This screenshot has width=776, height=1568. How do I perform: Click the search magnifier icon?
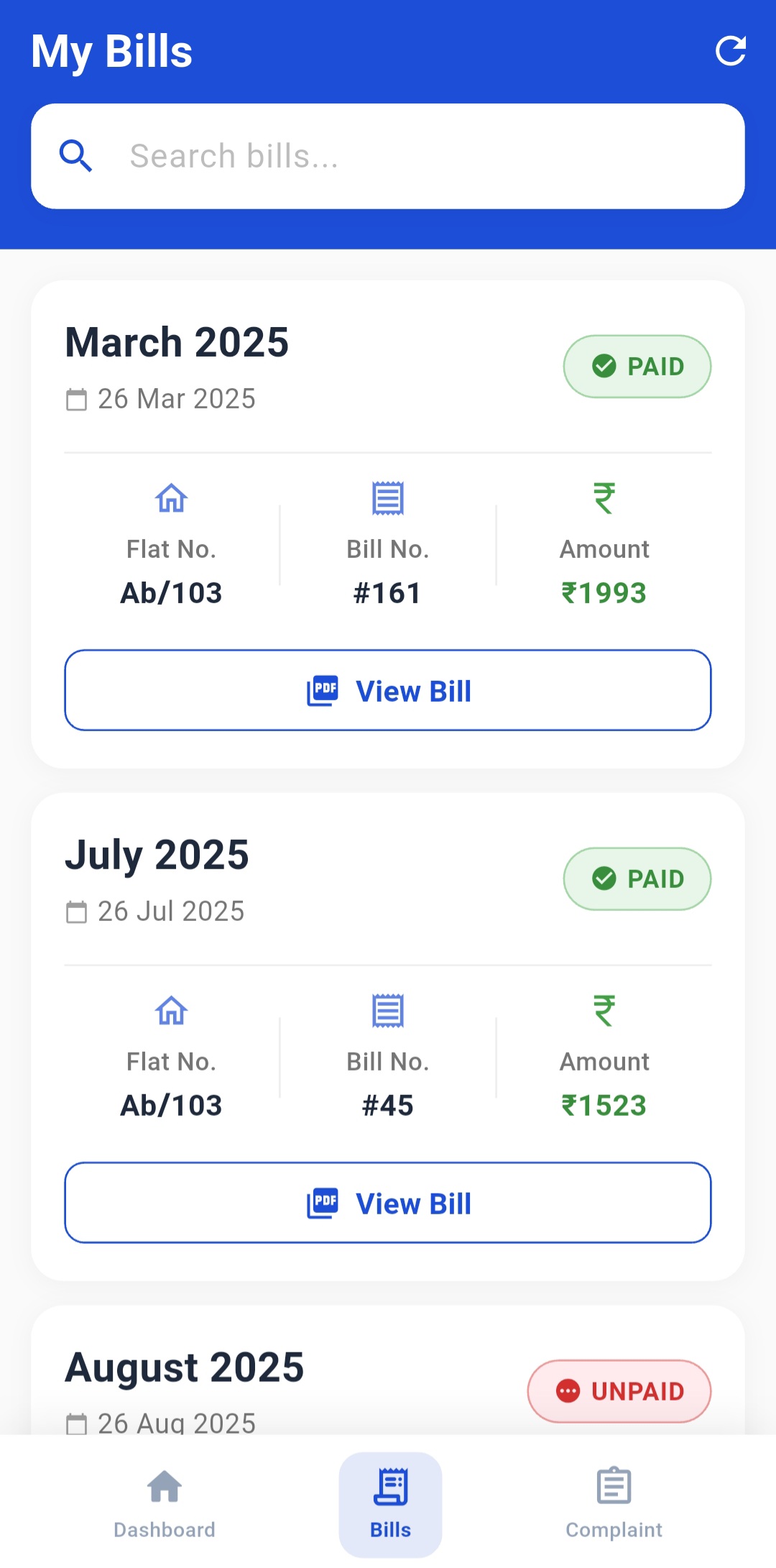pyautogui.click(x=75, y=156)
